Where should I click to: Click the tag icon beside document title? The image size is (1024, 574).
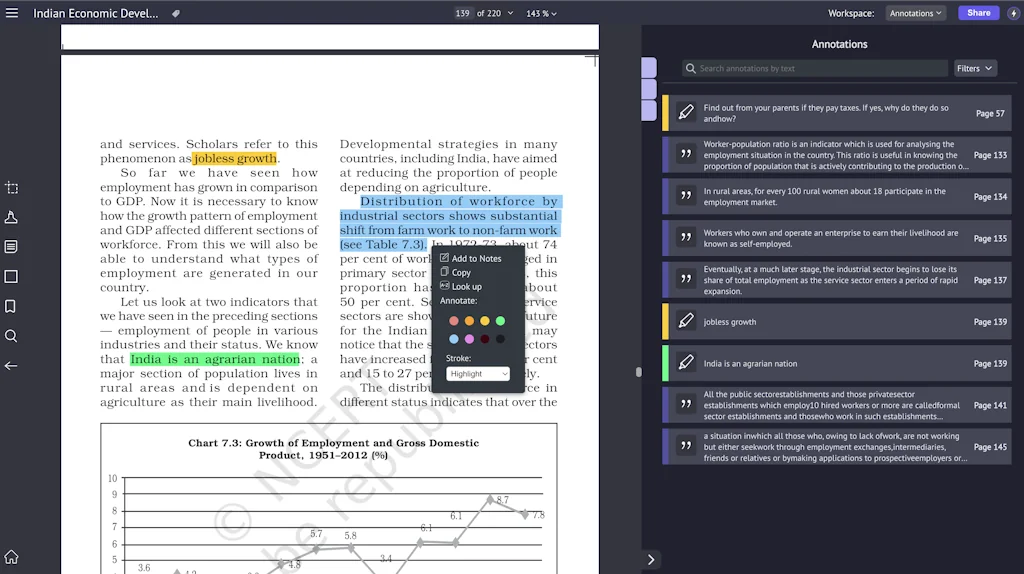click(x=176, y=13)
